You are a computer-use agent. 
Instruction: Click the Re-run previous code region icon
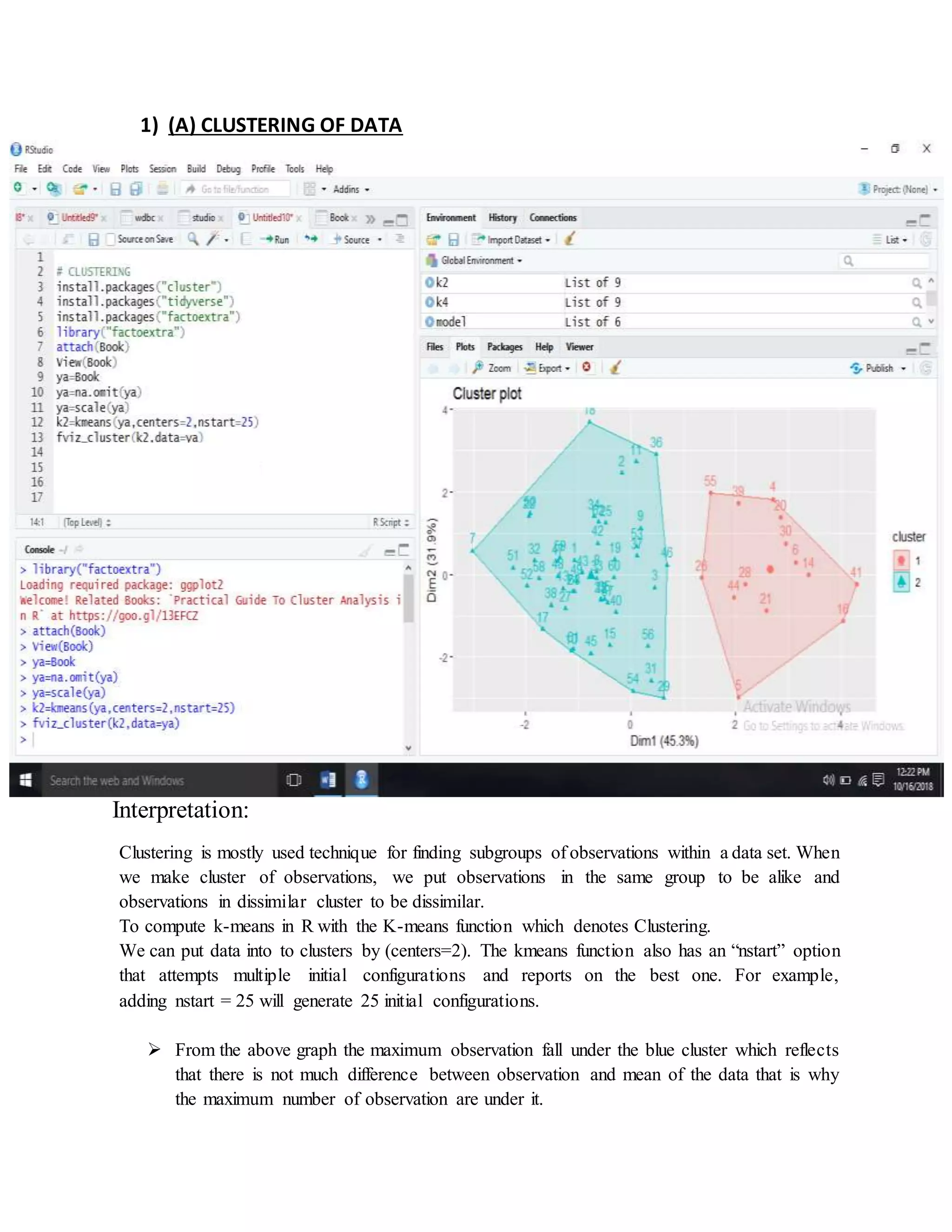click(x=311, y=239)
